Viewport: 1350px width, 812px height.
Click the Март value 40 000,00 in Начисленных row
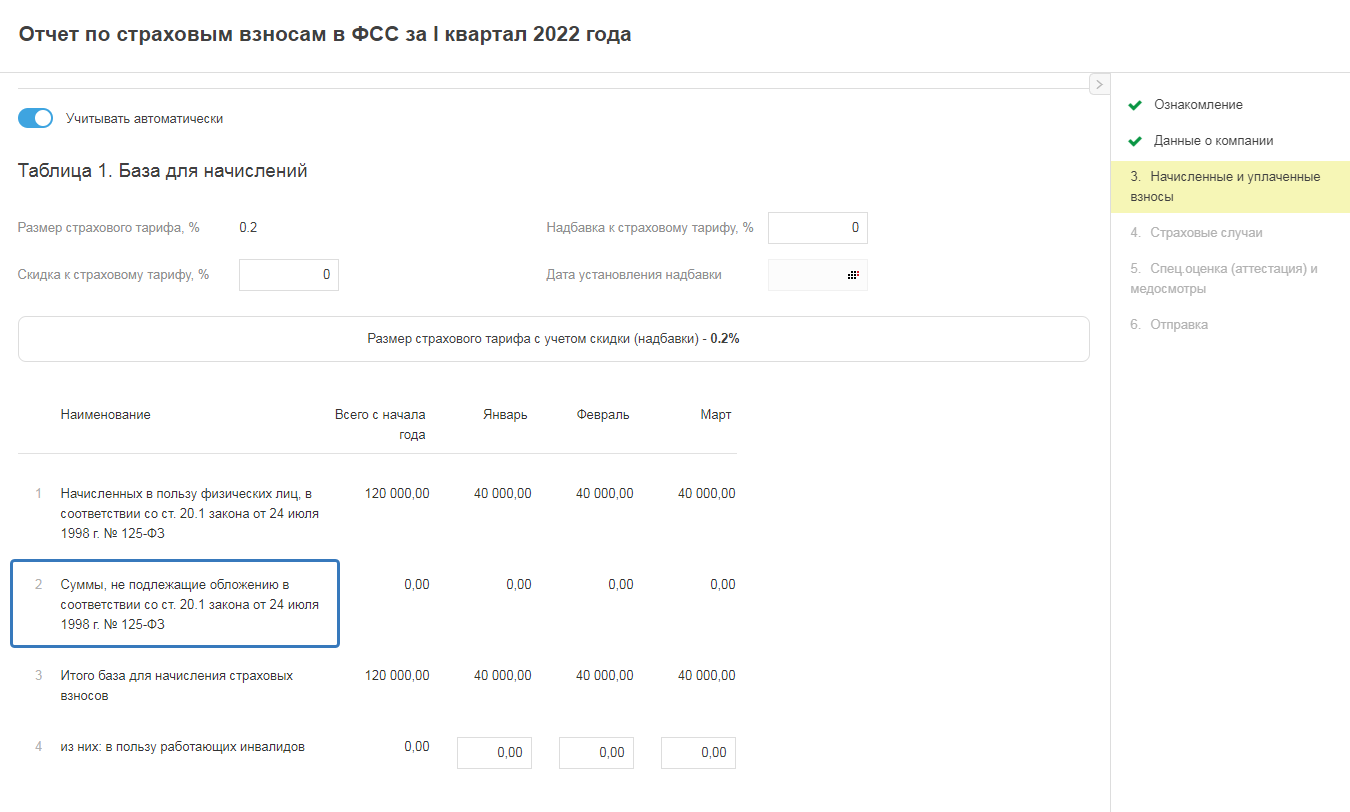707,494
